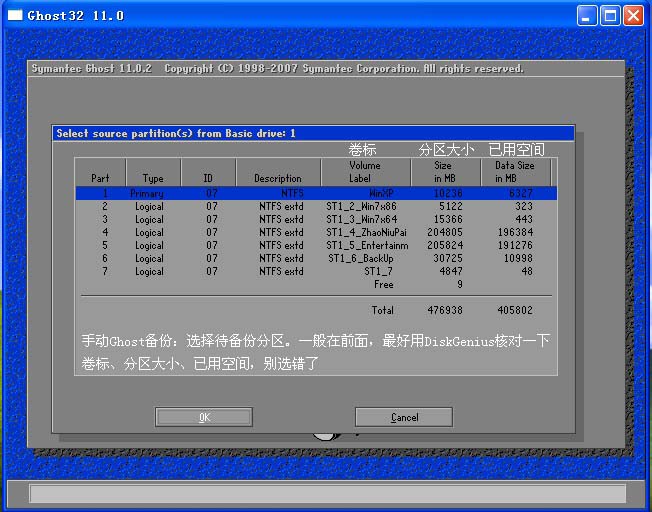Image resolution: width=652 pixels, height=512 pixels.
Task: Click the Cancel button
Action: tap(404, 417)
